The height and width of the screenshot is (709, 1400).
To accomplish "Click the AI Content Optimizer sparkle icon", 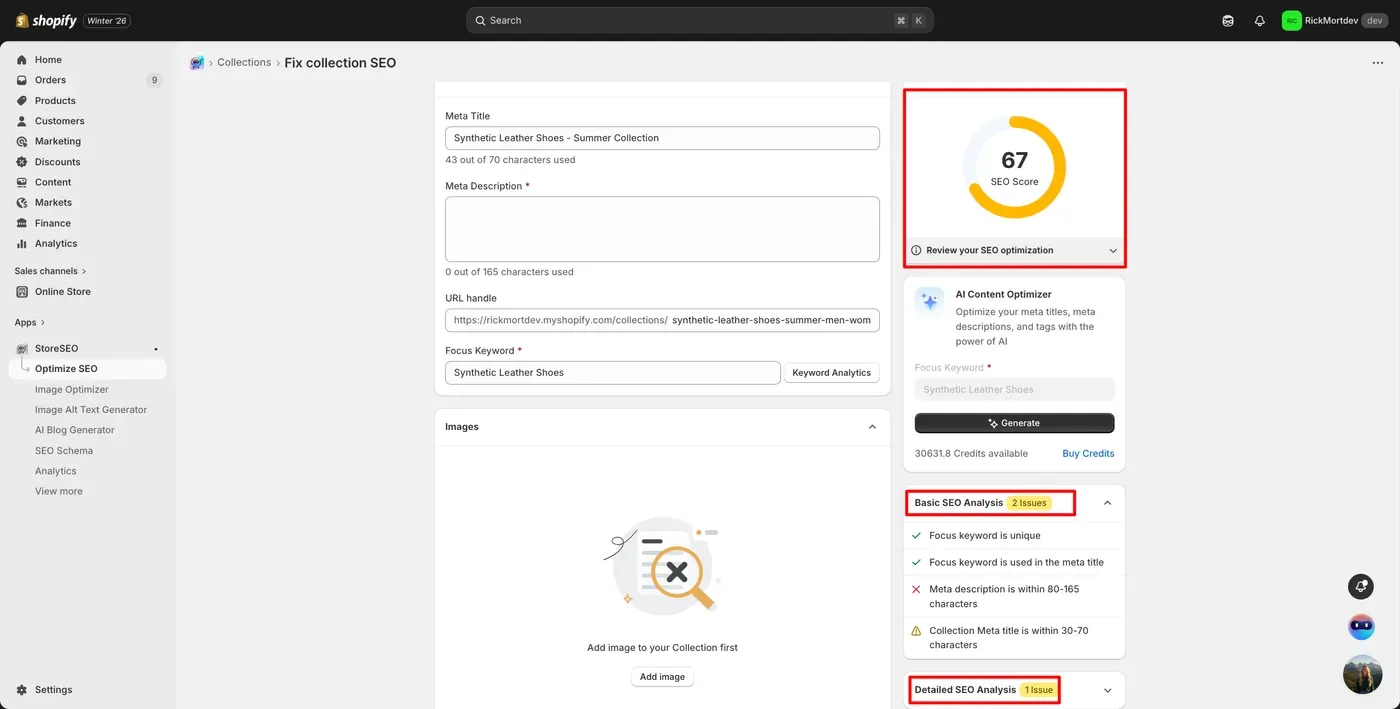I will [930, 302].
